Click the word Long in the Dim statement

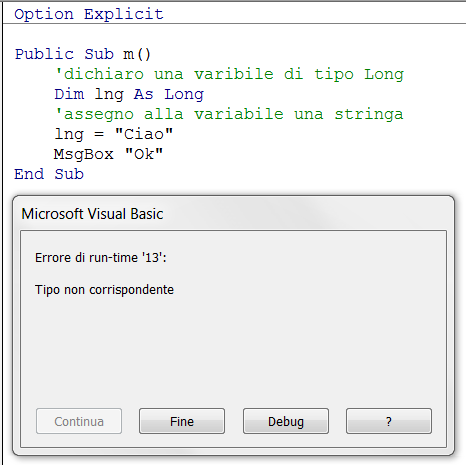click(x=184, y=95)
